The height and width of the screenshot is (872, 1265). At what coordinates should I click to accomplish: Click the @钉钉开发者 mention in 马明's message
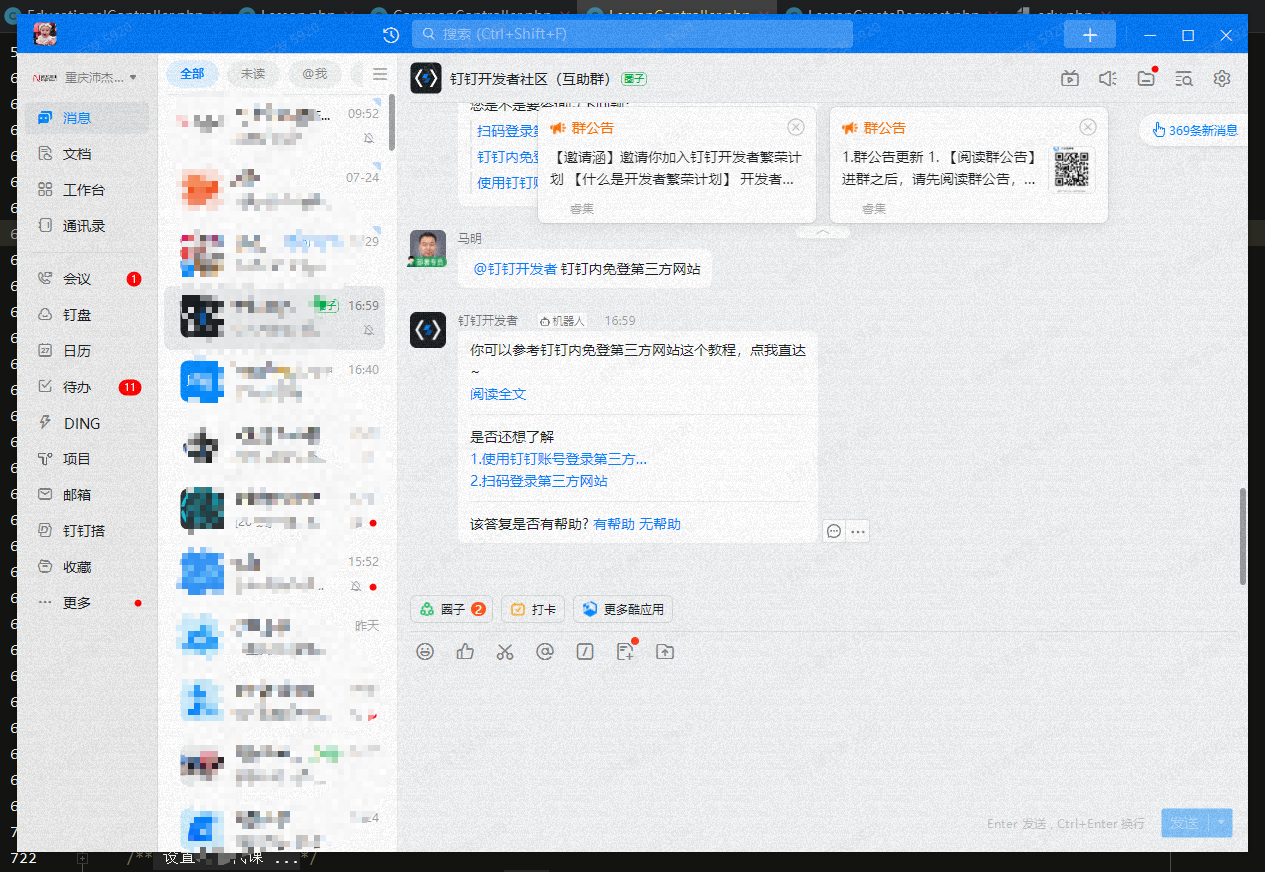pyautogui.click(x=515, y=269)
